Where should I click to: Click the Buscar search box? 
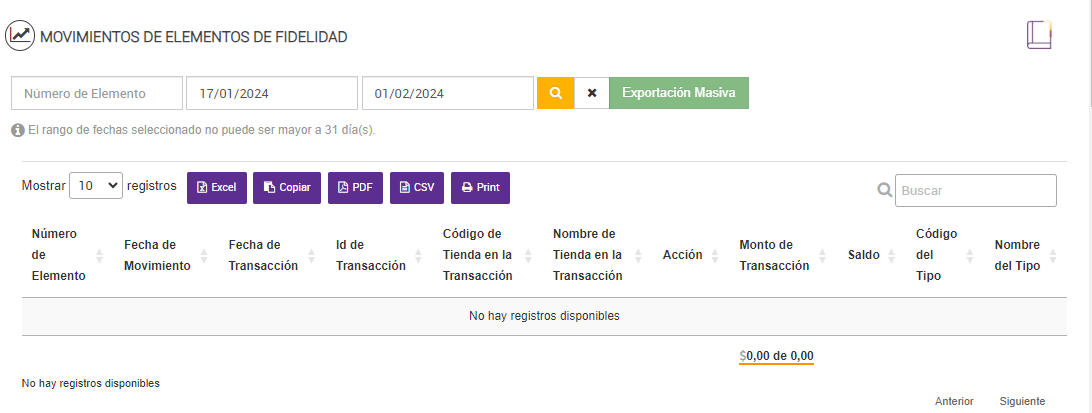point(976,191)
